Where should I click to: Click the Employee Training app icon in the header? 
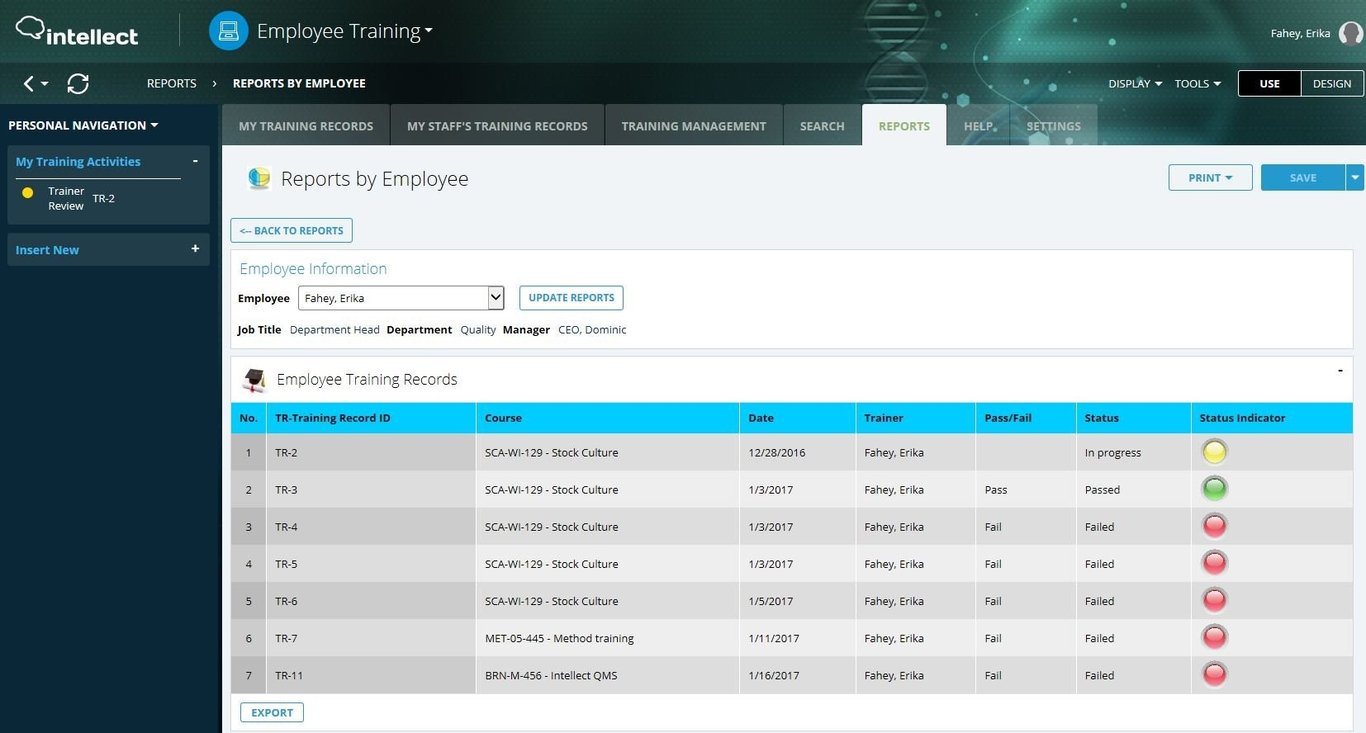click(228, 30)
